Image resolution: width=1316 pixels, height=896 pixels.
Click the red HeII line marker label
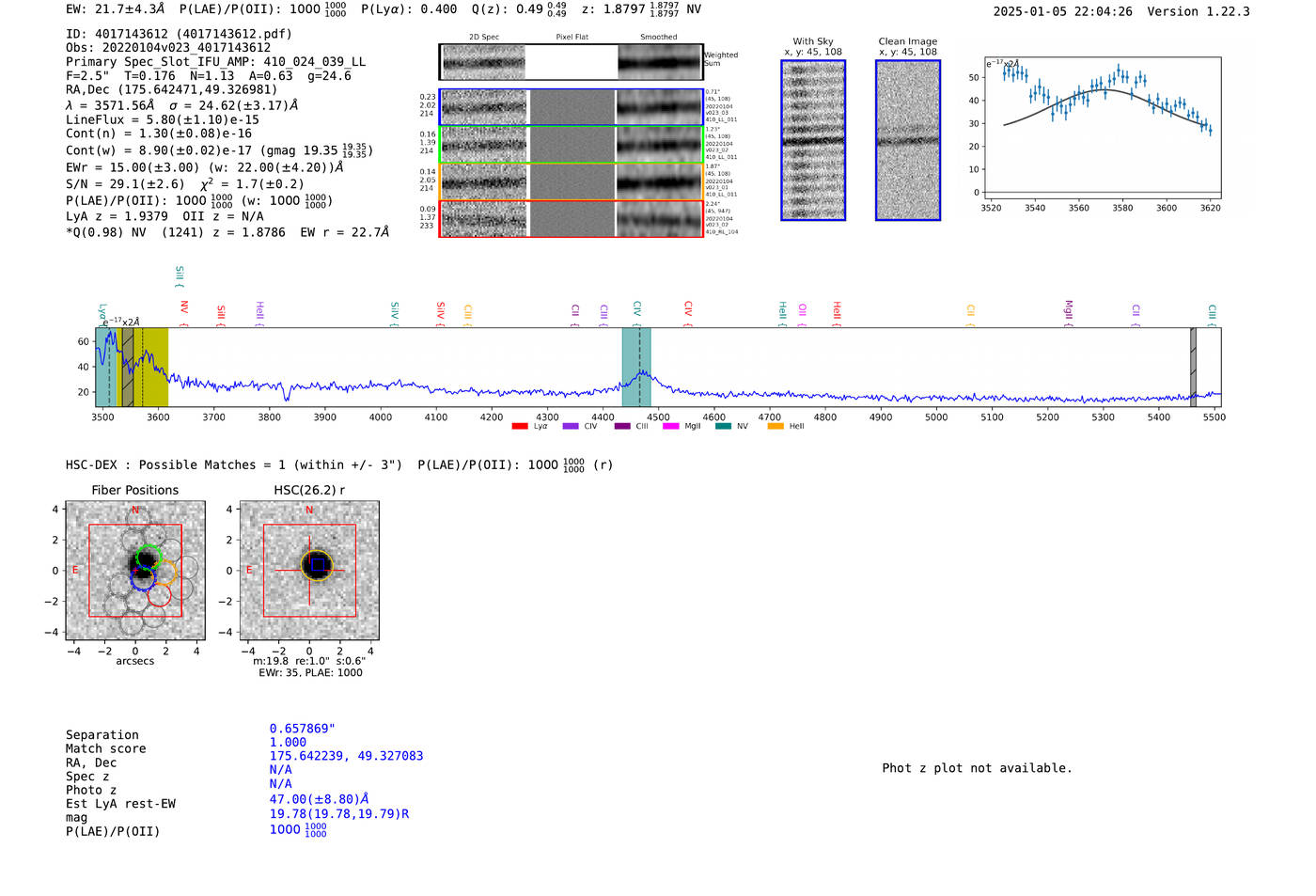(x=837, y=314)
